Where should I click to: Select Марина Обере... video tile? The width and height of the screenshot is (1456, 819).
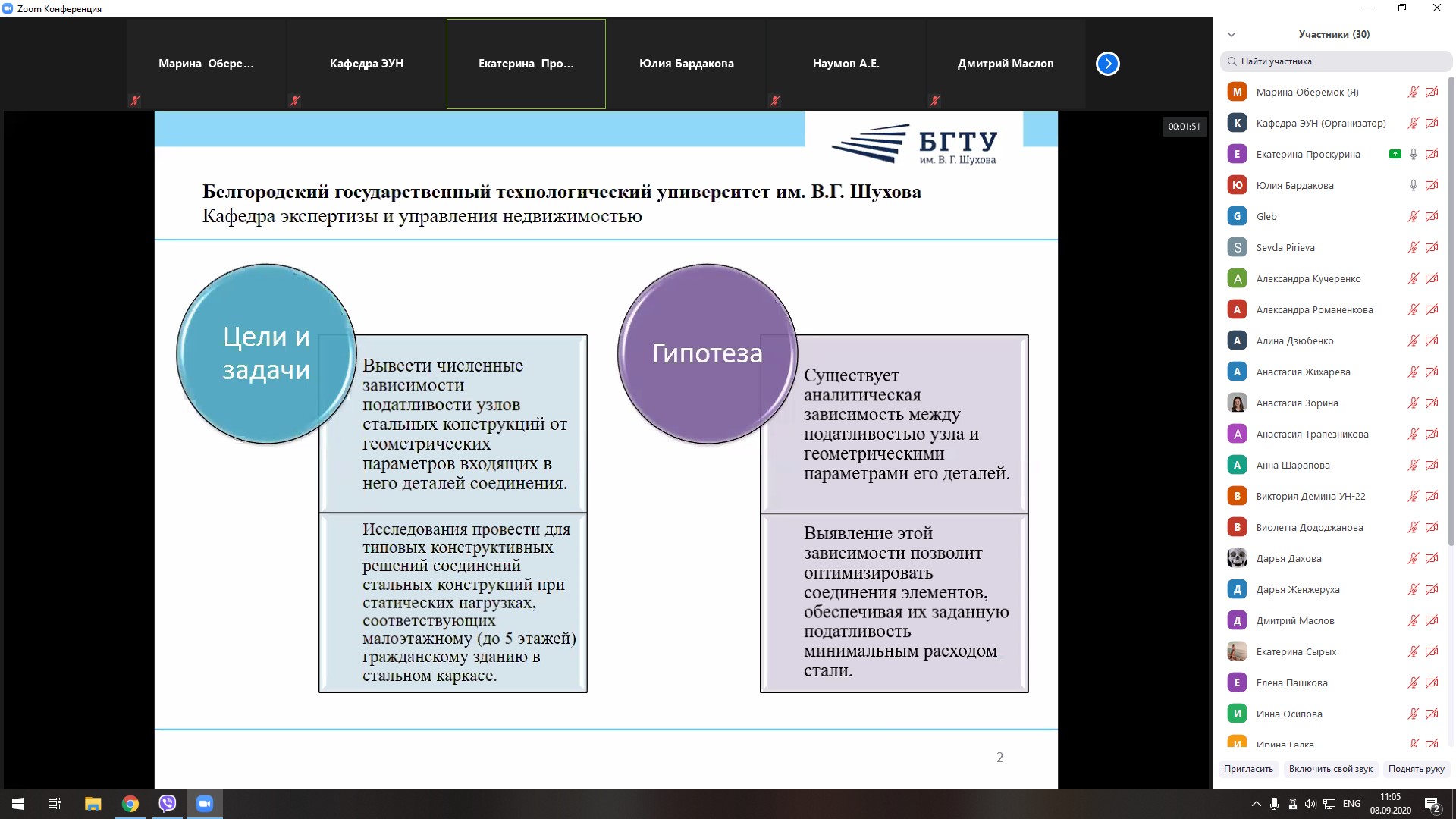pos(206,64)
